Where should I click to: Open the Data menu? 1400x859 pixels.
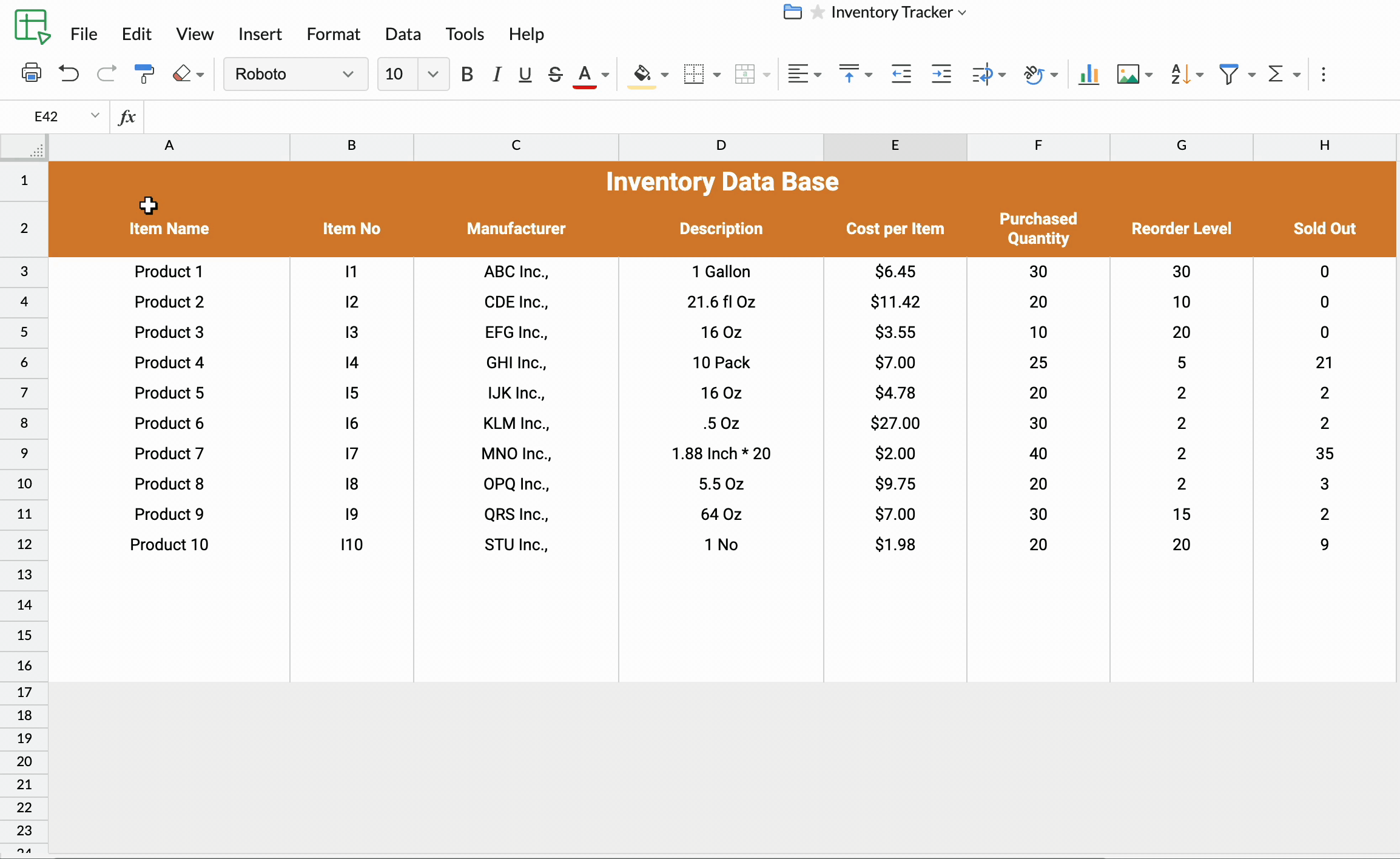coord(403,34)
